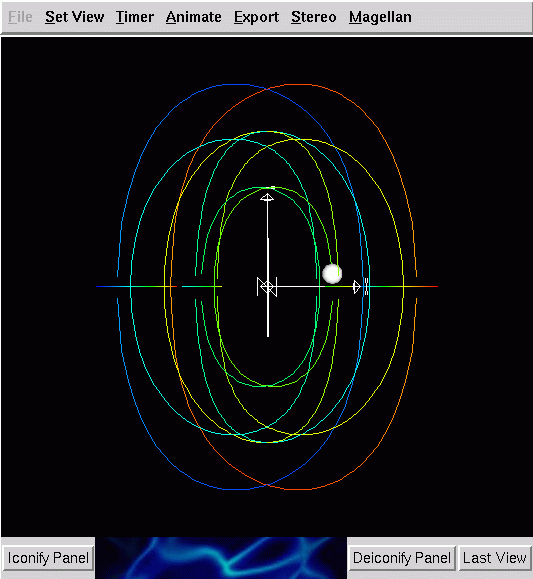
Task: Open the Magellan menu
Action: pos(380,17)
